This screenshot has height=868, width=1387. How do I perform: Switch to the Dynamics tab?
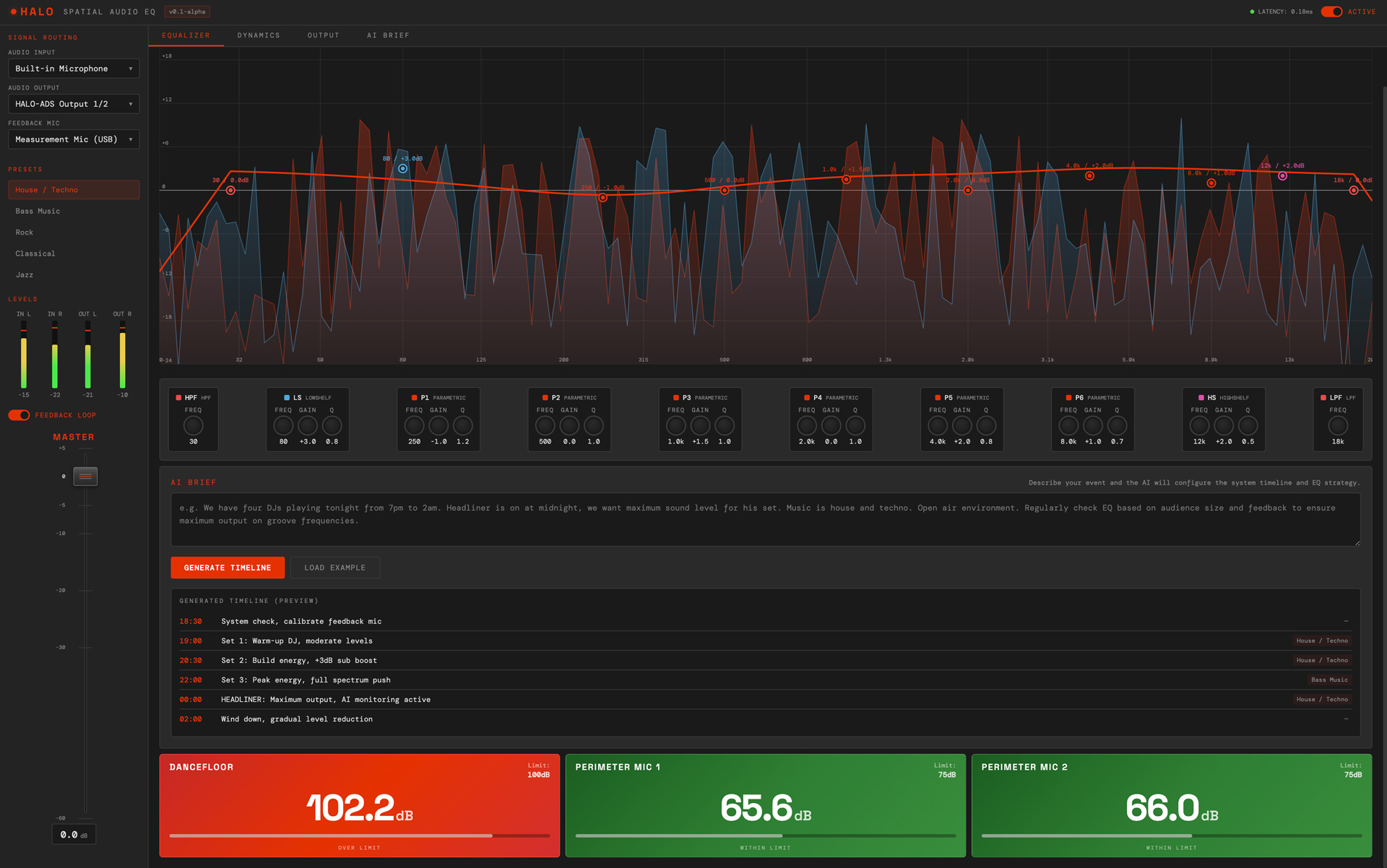click(x=259, y=35)
